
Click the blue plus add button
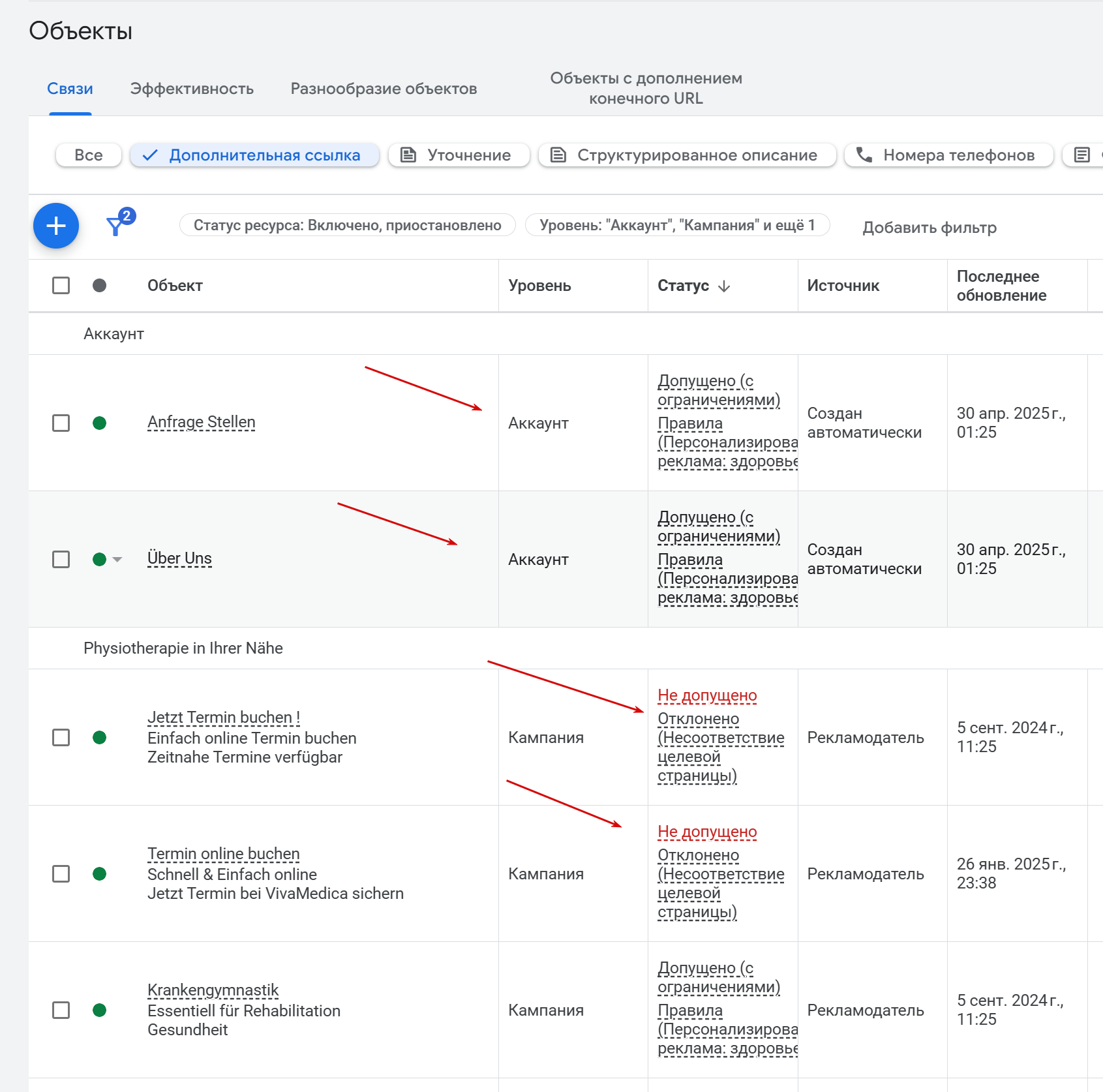click(56, 226)
